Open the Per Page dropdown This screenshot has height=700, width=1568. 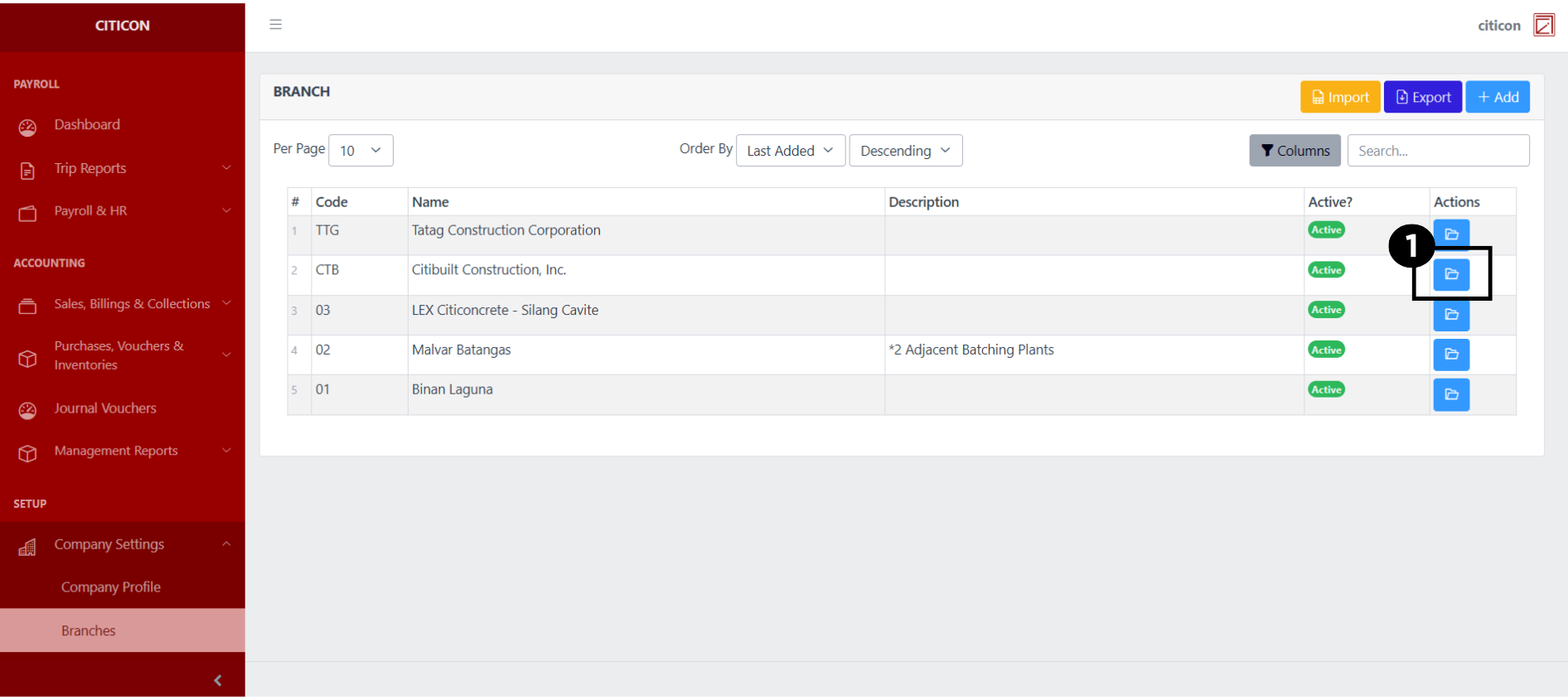[361, 151]
